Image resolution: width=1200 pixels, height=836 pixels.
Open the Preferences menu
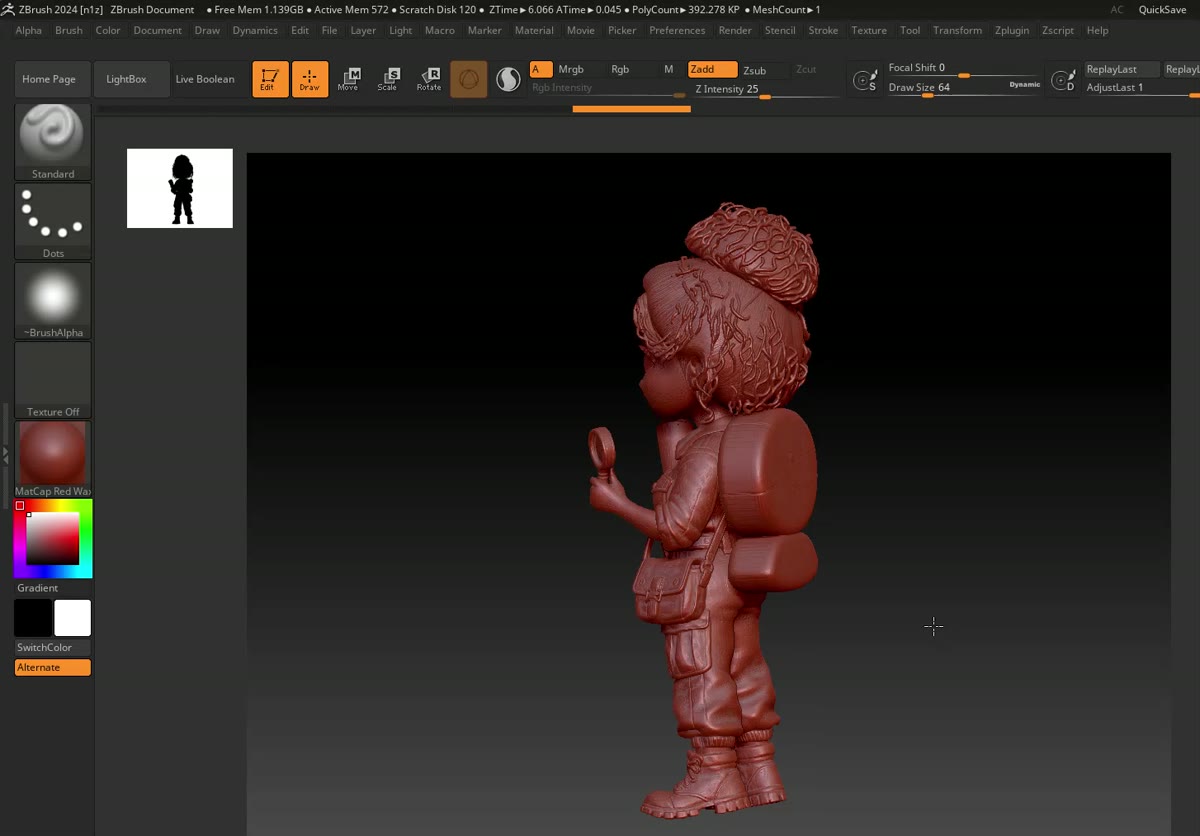coord(677,30)
